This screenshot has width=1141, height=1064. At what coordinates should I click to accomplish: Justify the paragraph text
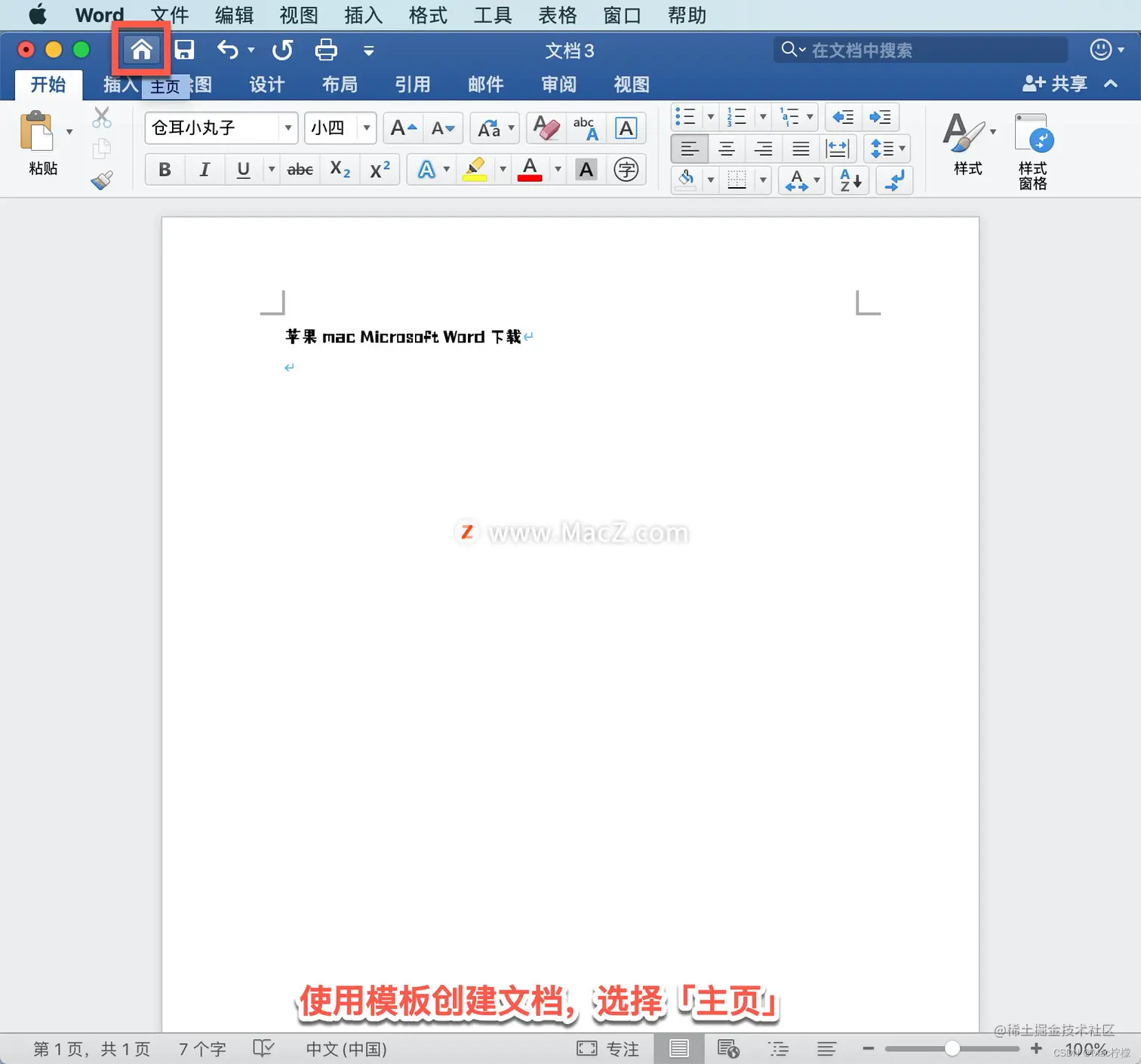tap(801, 149)
